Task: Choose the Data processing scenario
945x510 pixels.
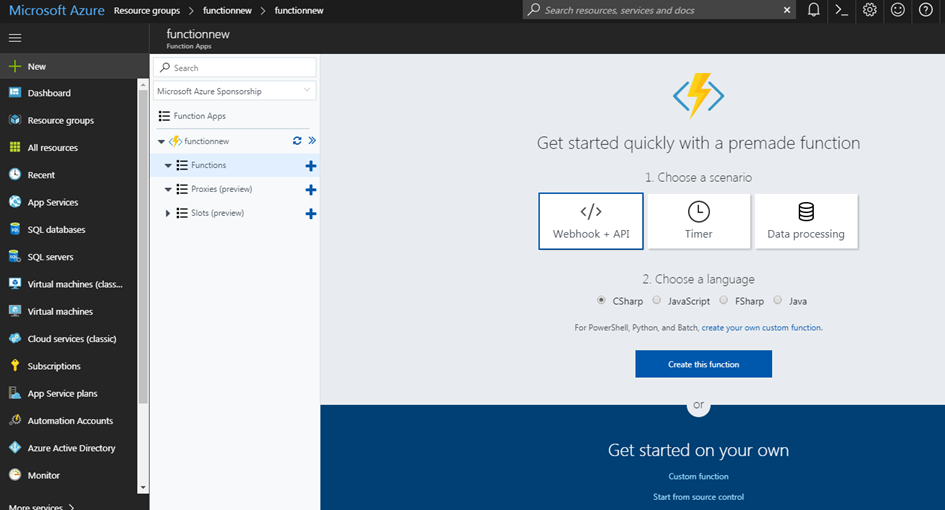Action: (x=806, y=221)
